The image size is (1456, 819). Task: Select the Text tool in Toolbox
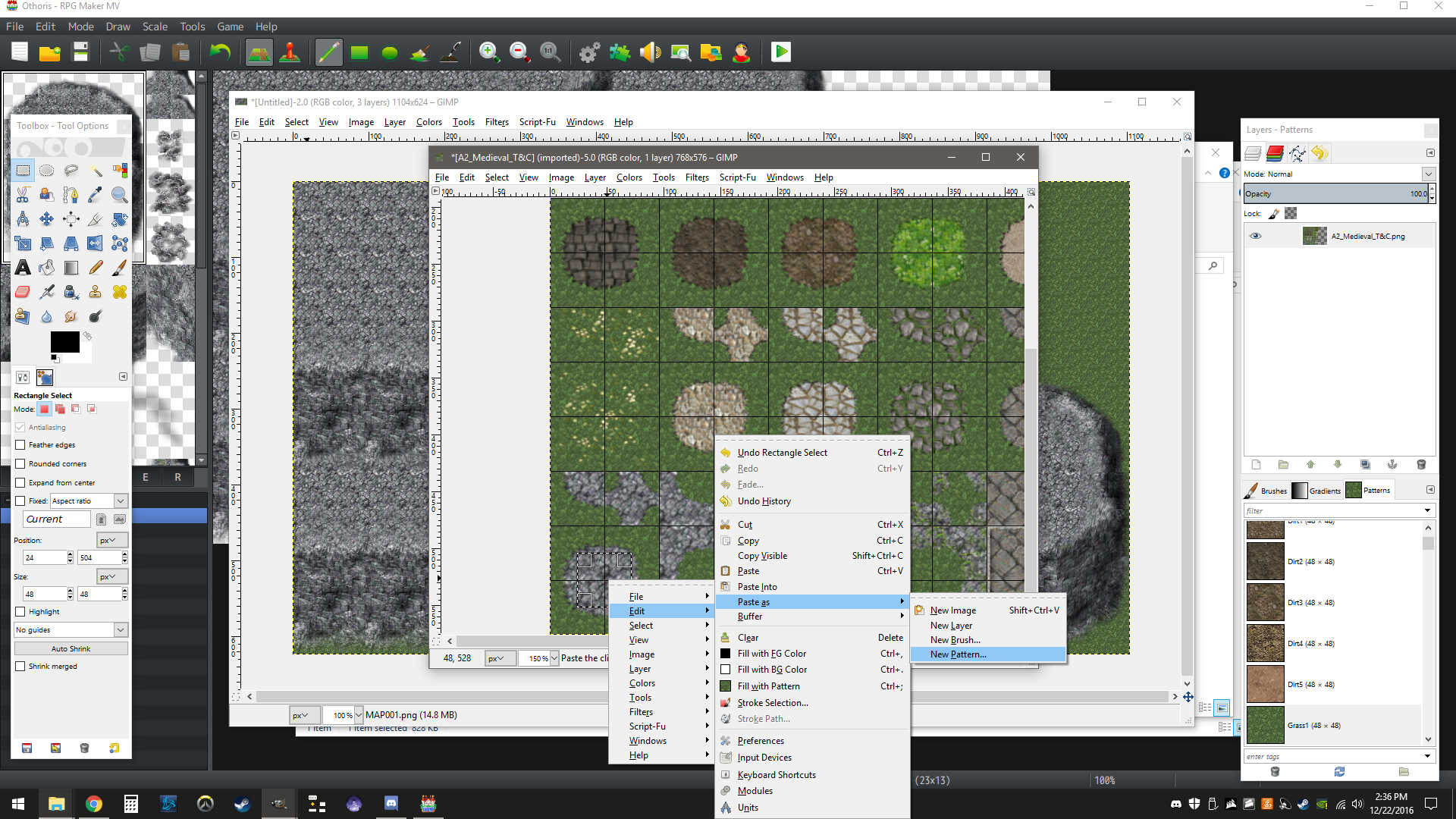coord(23,268)
